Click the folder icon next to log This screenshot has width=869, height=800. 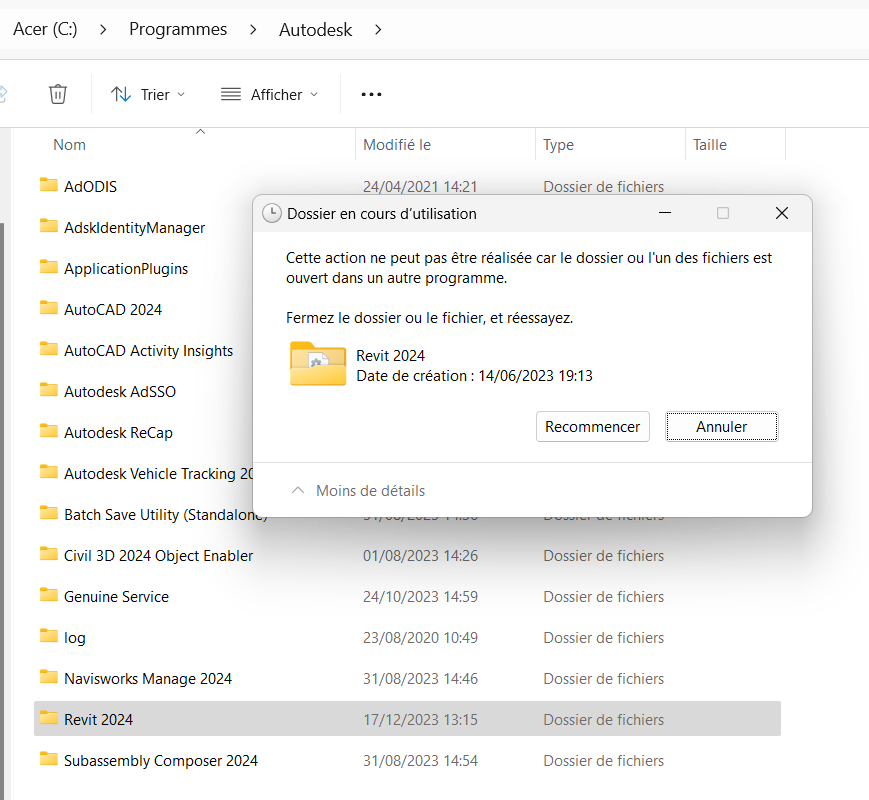tap(49, 636)
